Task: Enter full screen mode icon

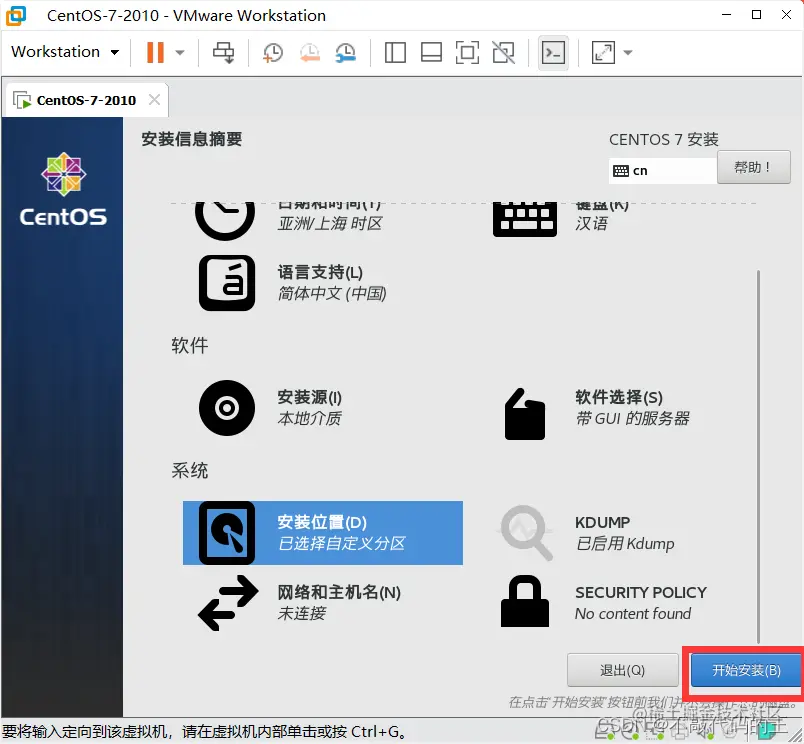Action: (467, 52)
